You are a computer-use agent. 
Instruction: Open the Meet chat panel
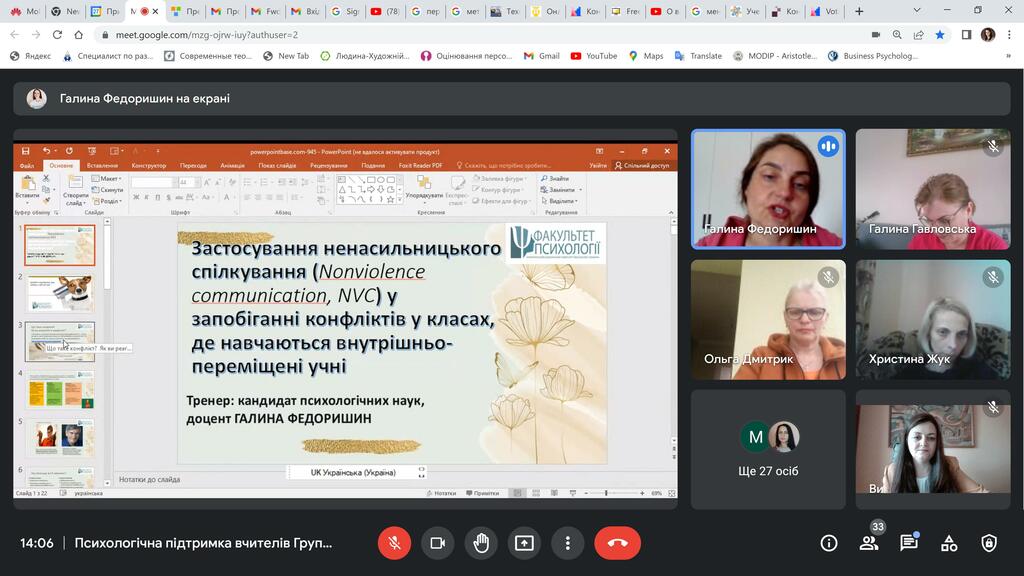click(908, 543)
